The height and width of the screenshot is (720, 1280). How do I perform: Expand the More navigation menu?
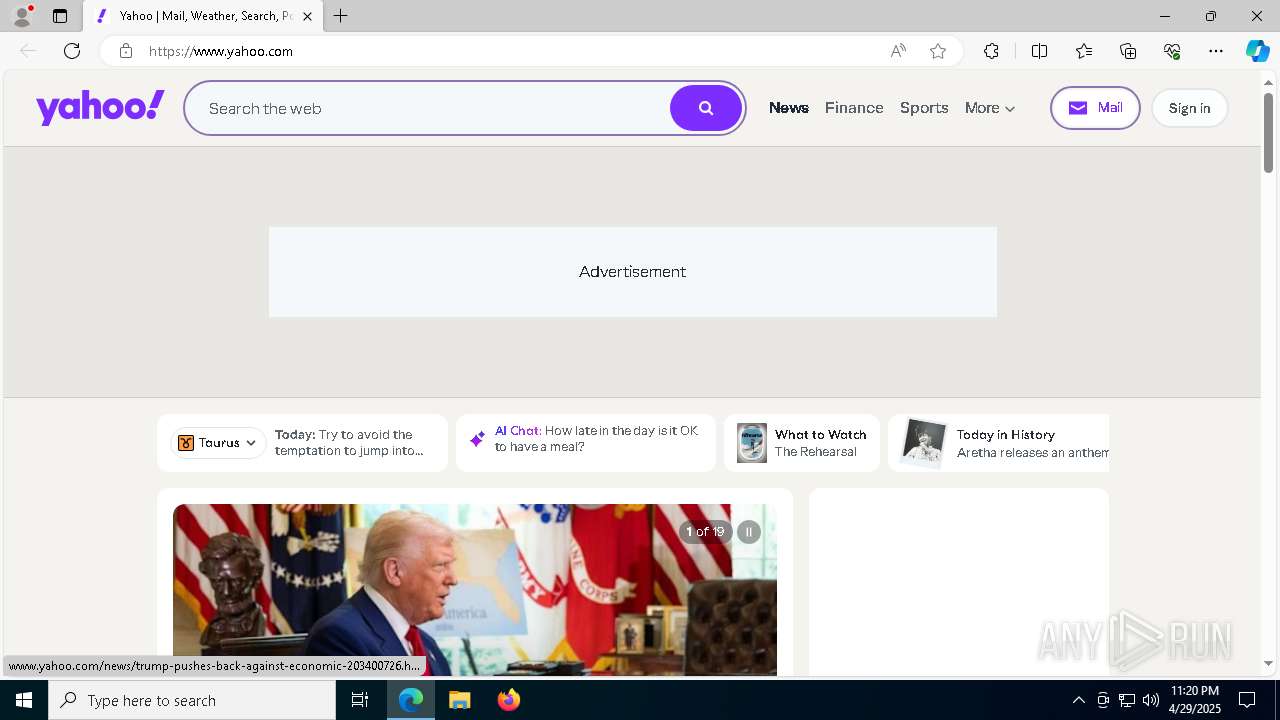pos(990,108)
